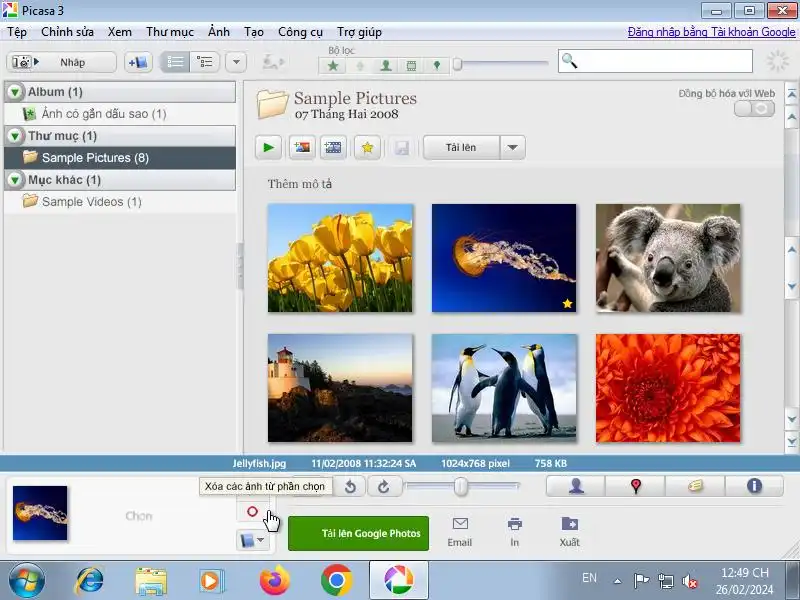The height and width of the screenshot is (600, 800).
Task: Export photo with Xuất button
Action: click(x=569, y=532)
